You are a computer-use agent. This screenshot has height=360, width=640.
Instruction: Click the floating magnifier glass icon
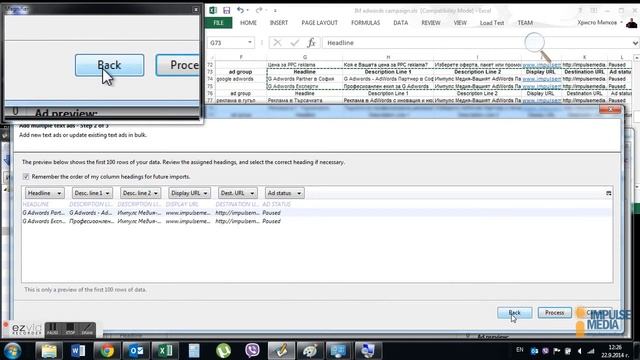pyautogui.click(x=537, y=46)
